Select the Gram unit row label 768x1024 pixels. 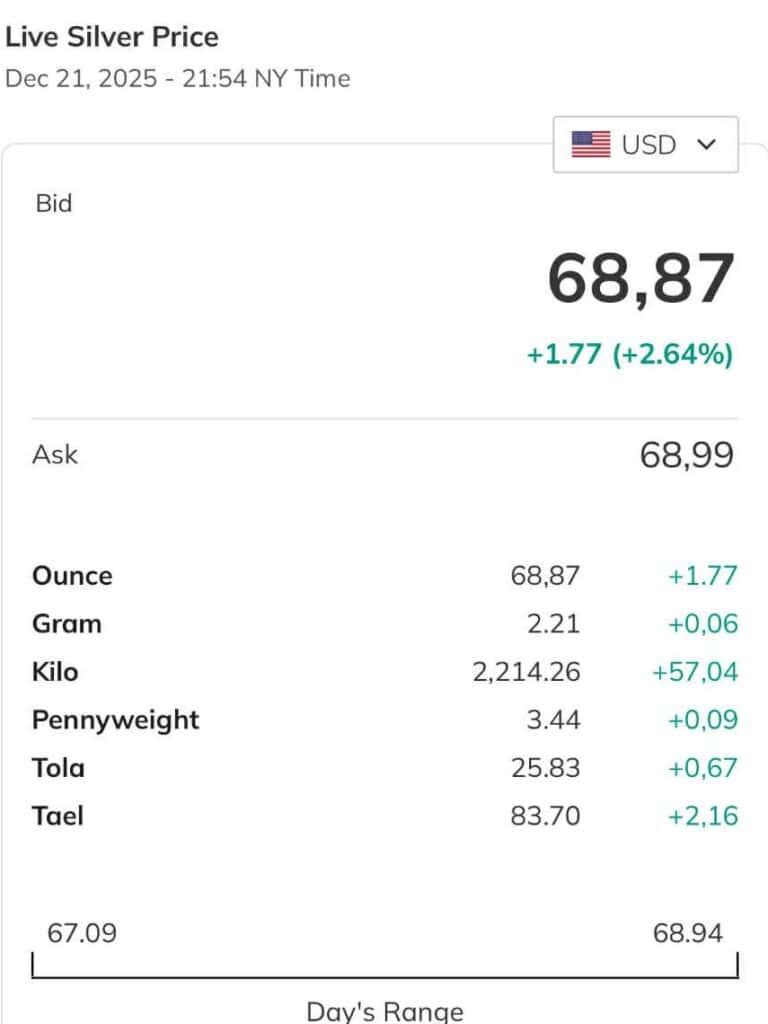(67, 624)
